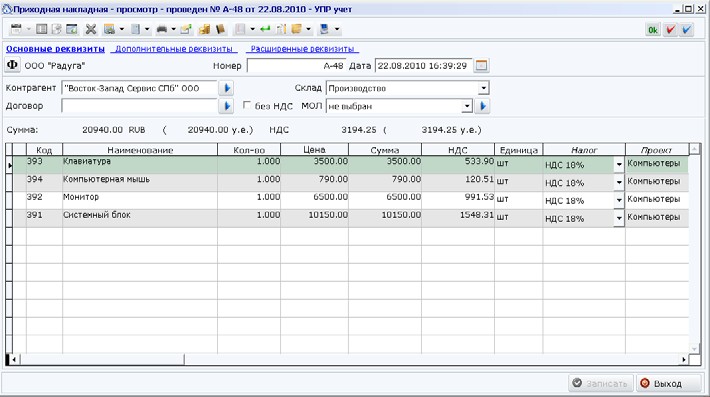Click the horizontal scrollbar right arrow

[683, 359]
